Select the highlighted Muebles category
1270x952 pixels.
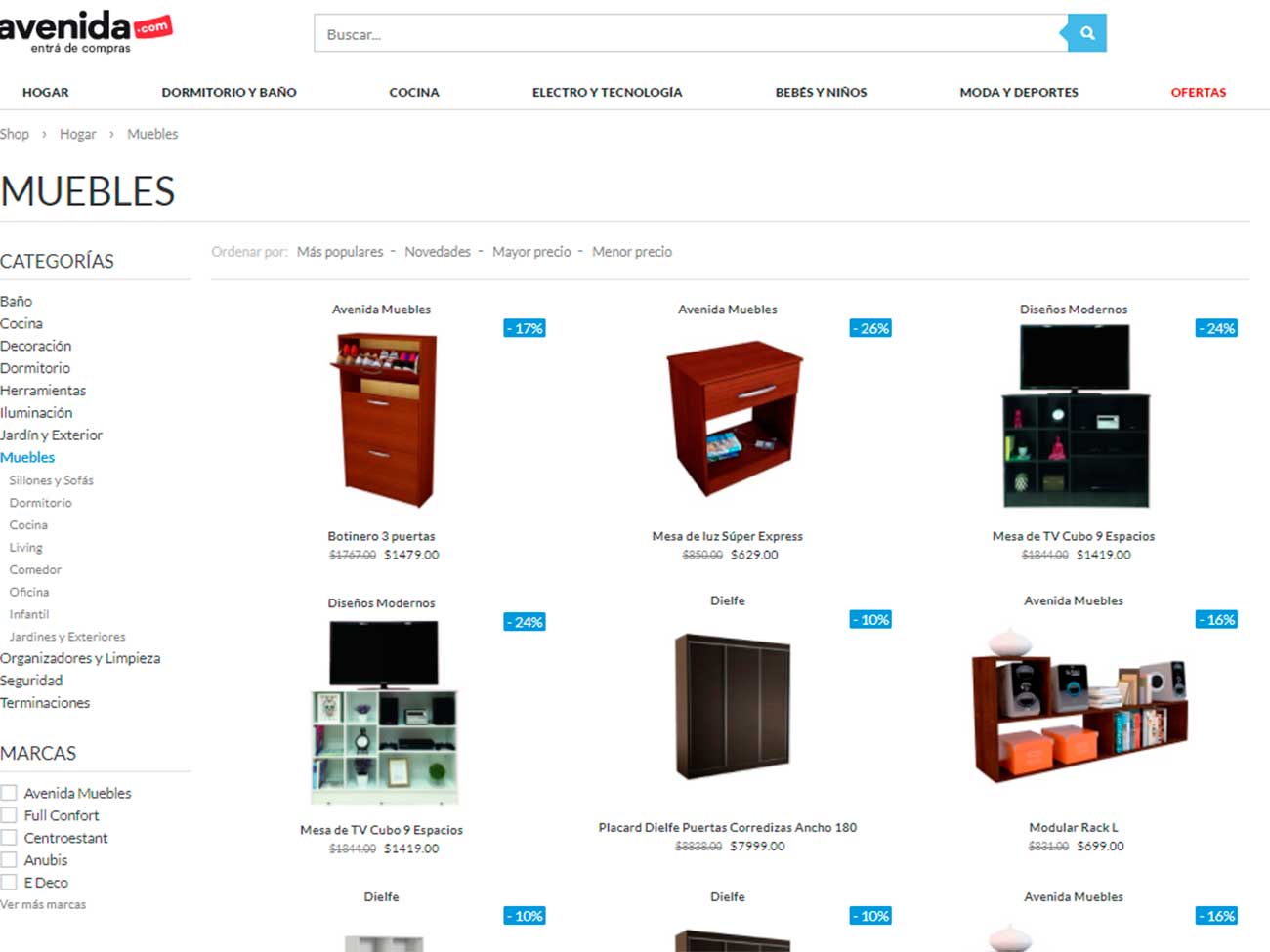(x=27, y=457)
